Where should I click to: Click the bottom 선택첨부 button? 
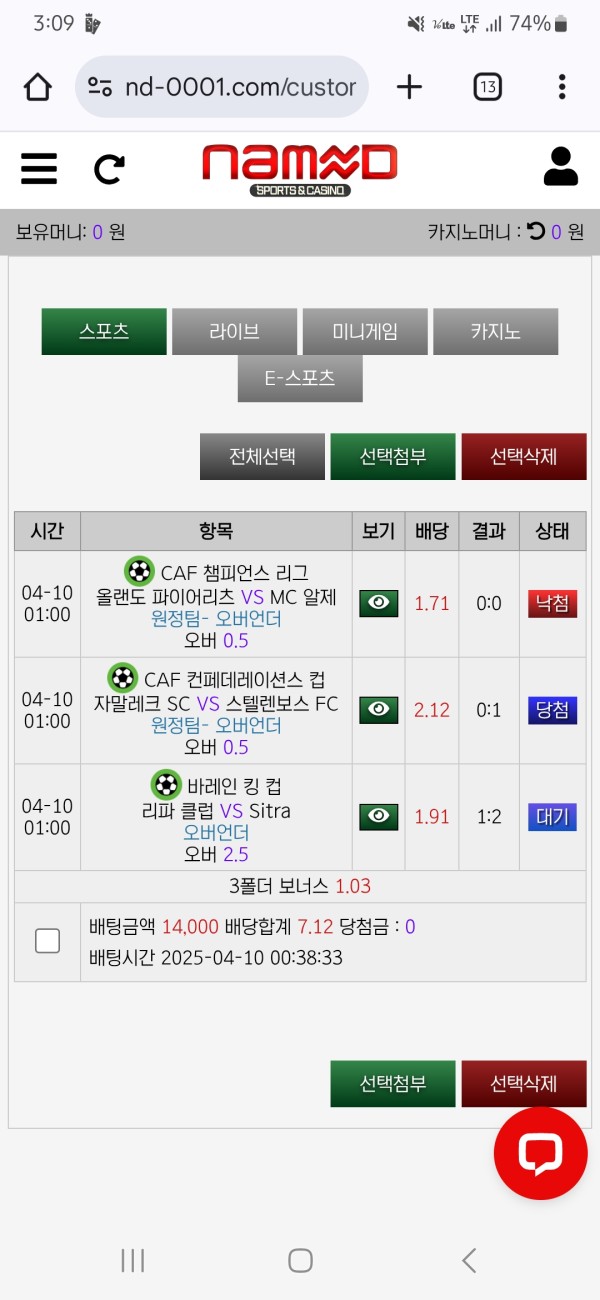tap(393, 1084)
